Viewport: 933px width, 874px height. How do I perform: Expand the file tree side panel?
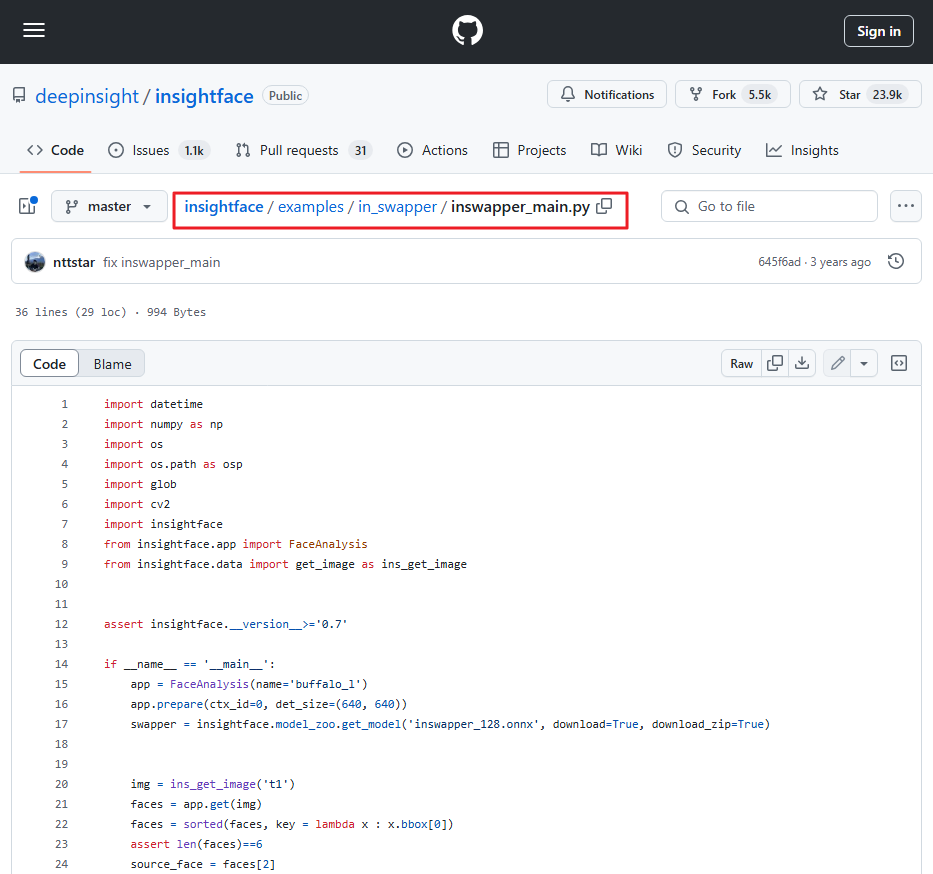27,206
